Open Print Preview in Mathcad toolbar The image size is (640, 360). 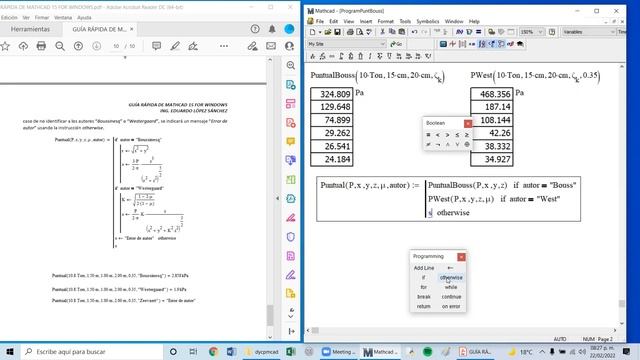[360, 32]
